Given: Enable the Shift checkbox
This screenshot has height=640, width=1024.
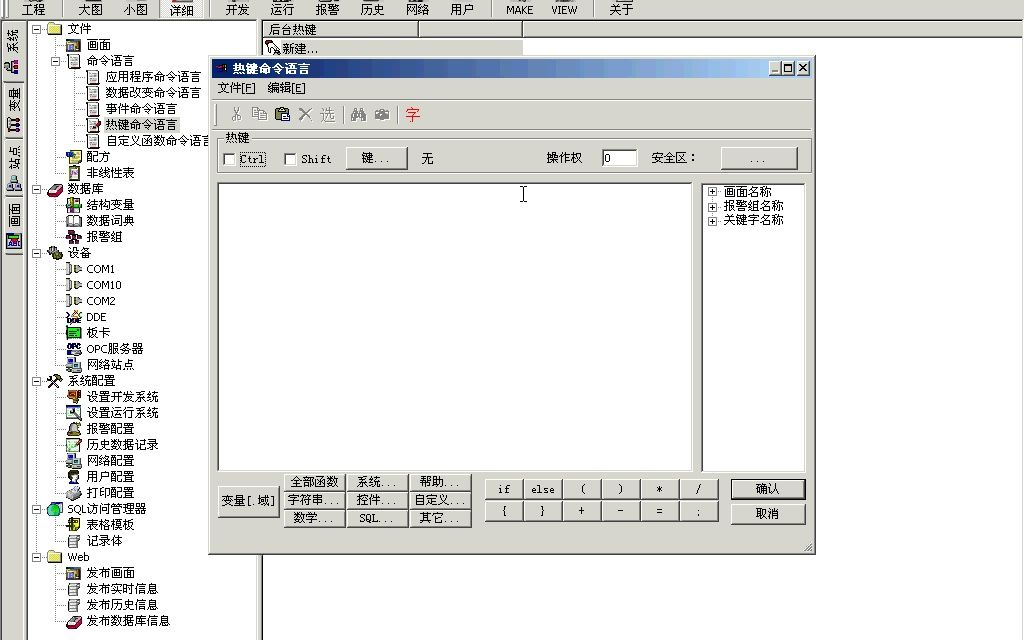Looking at the screenshot, I should coord(288,158).
